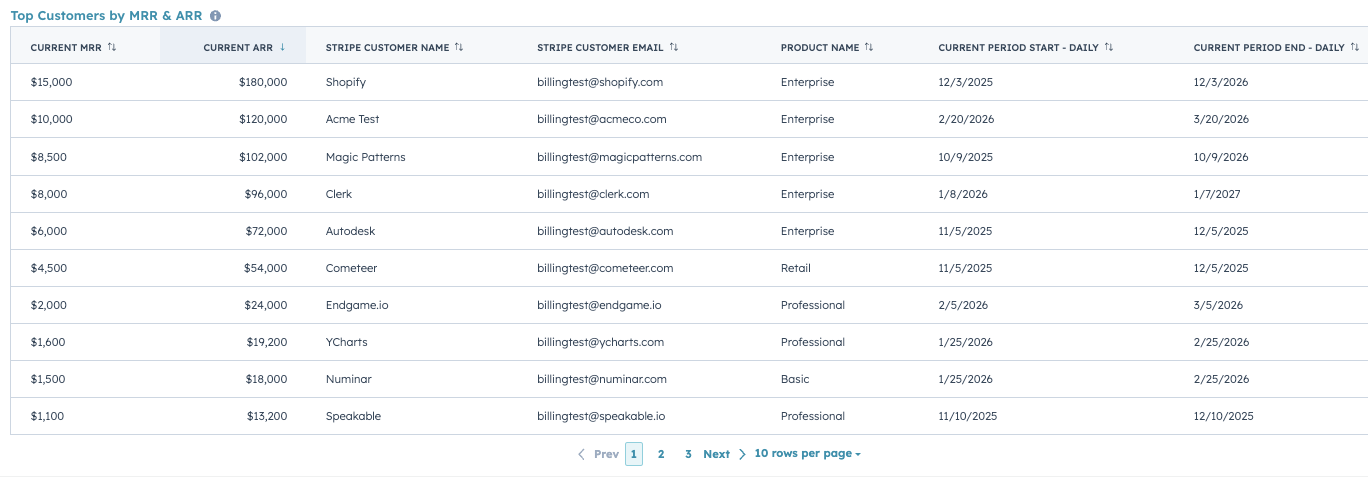Select page 1 in pagination
This screenshot has width=1368, height=477.
pos(634,454)
